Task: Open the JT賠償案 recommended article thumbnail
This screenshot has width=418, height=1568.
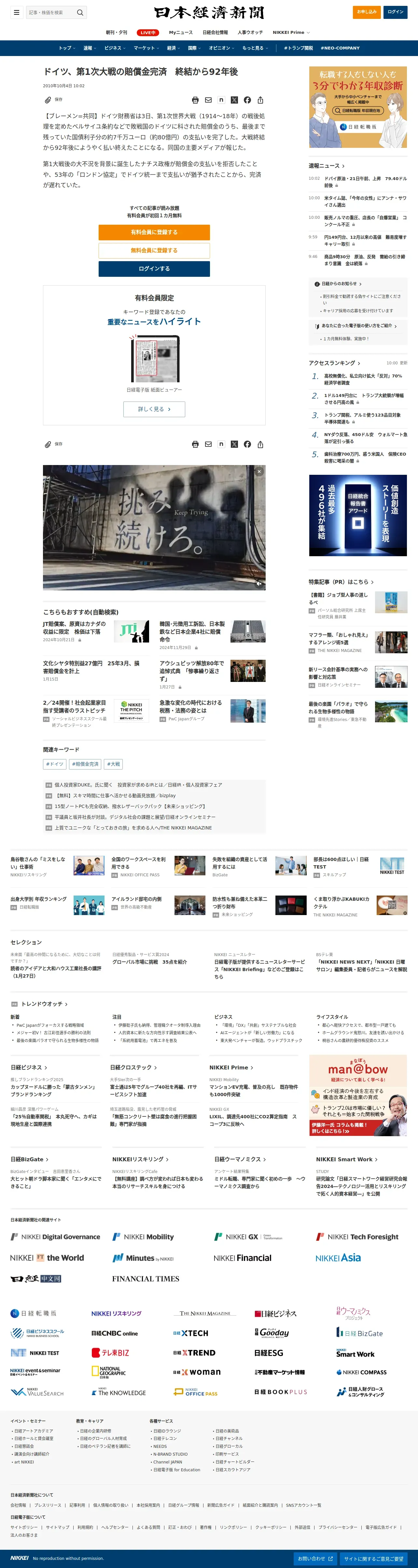Action: (132, 631)
